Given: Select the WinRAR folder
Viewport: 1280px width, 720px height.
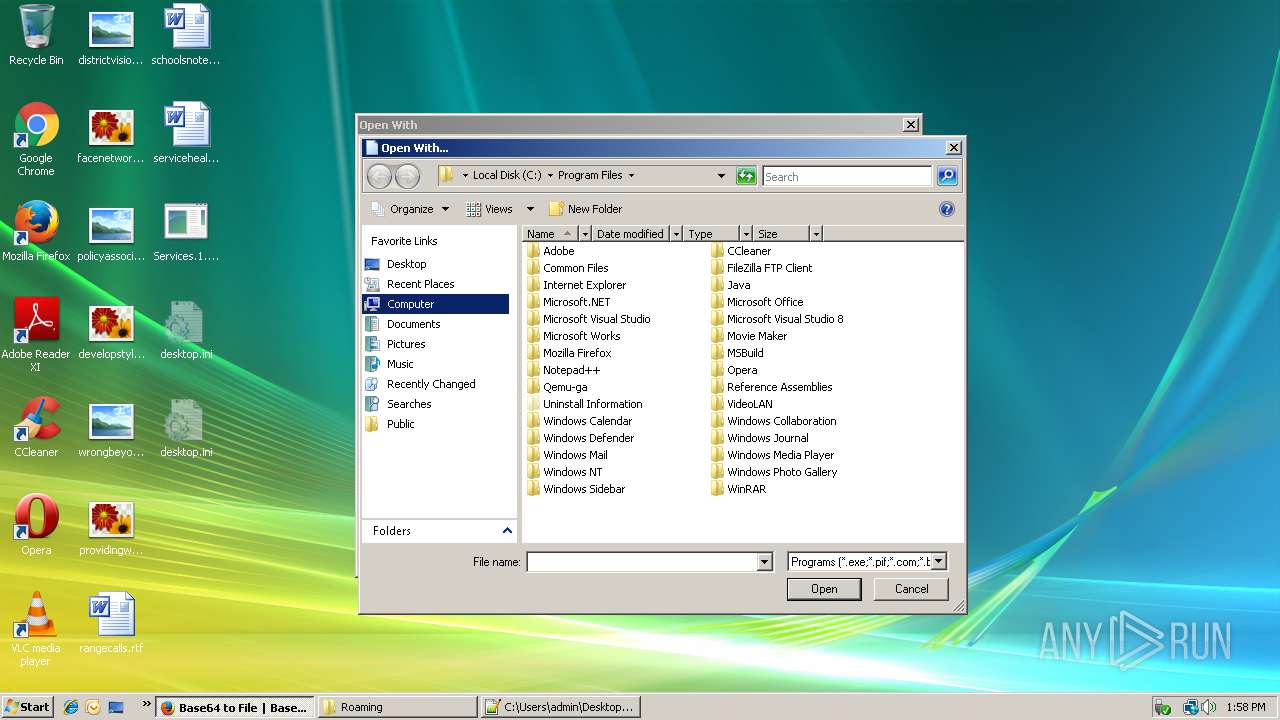Looking at the screenshot, I should (738, 489).
